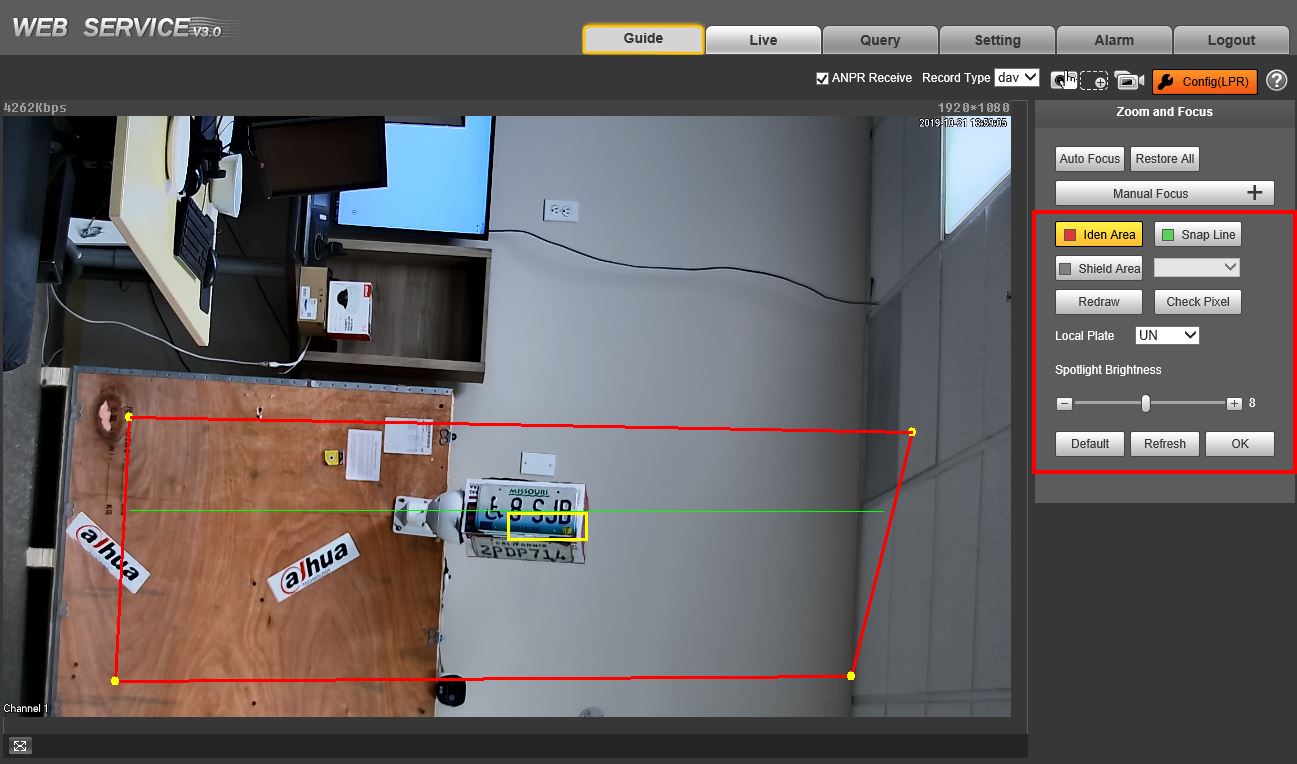Open the help question mark icon

pos(1276,81)
